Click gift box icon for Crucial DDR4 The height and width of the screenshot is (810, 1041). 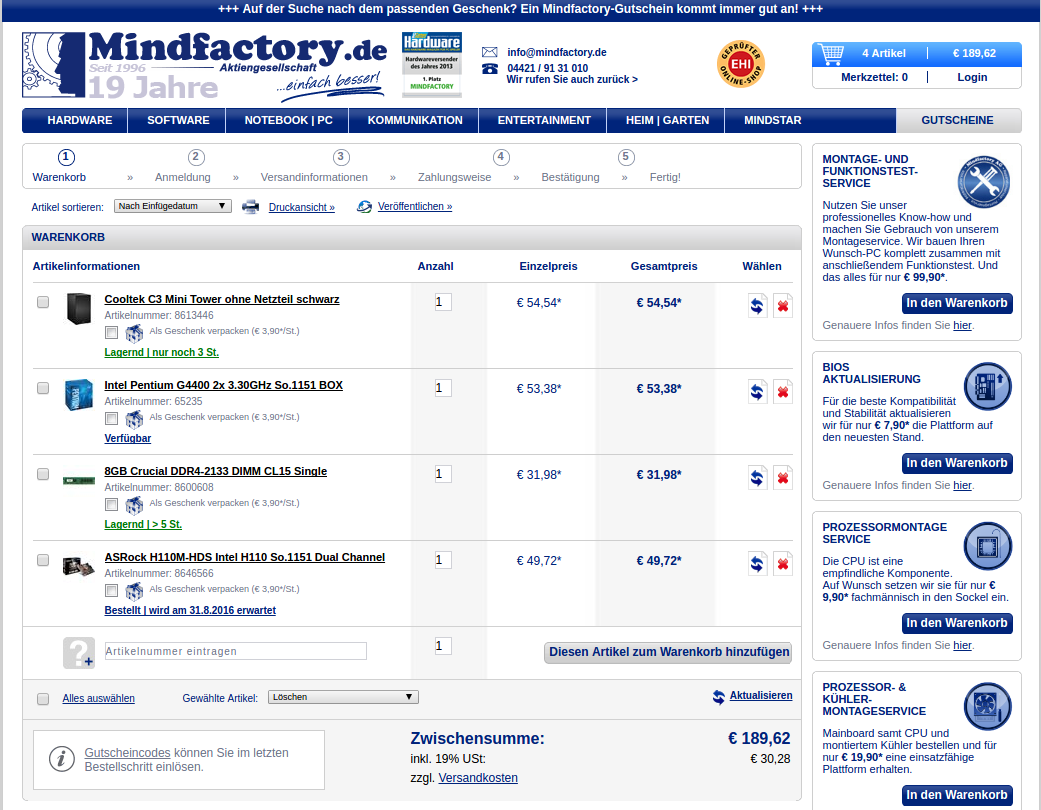point(134,505)
